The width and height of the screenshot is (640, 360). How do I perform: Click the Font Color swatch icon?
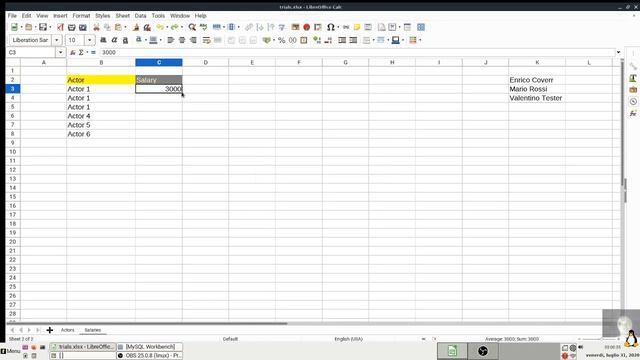click(x=139, y=40)
